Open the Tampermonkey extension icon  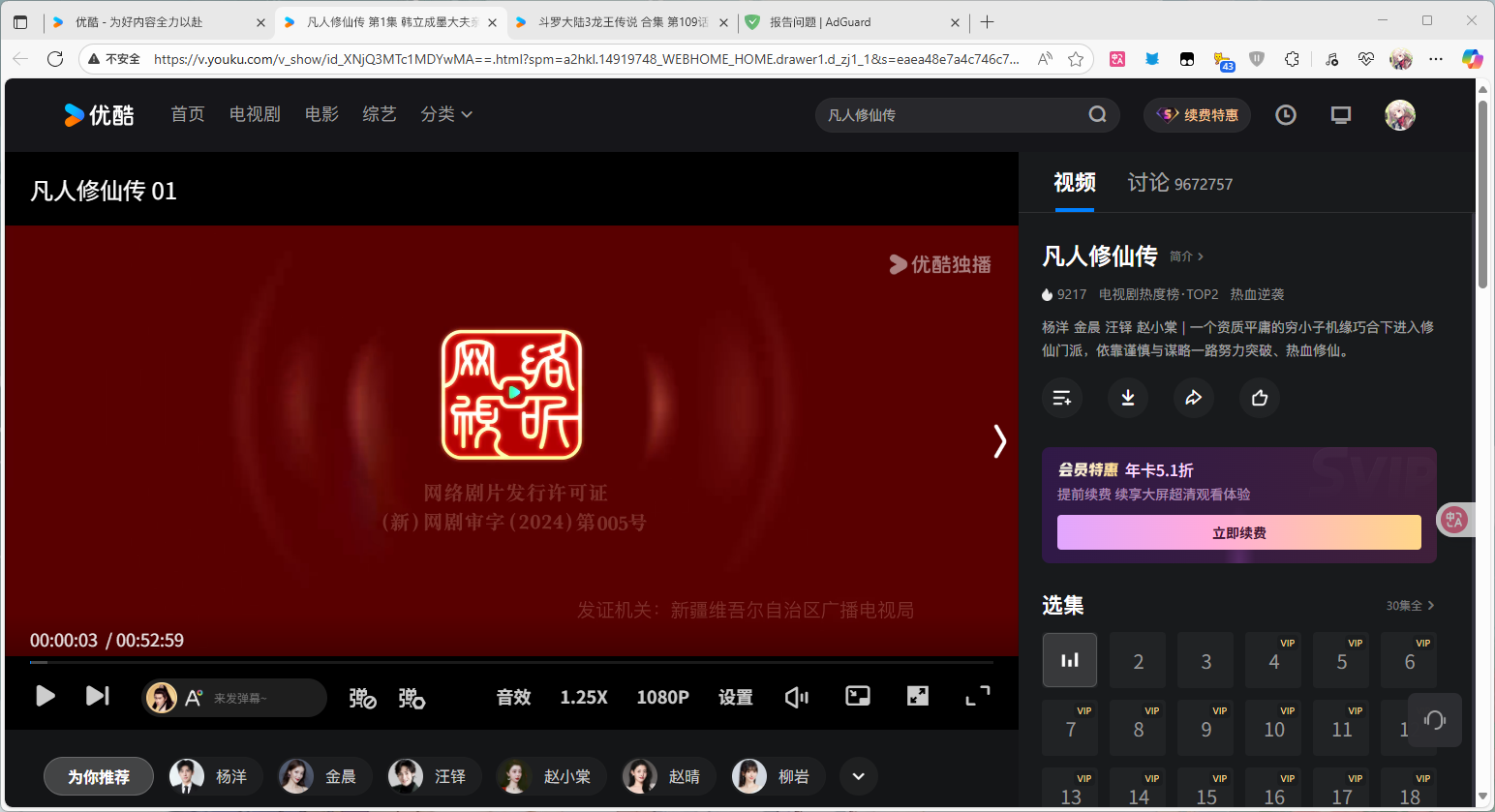click(x=1187, y=59)
